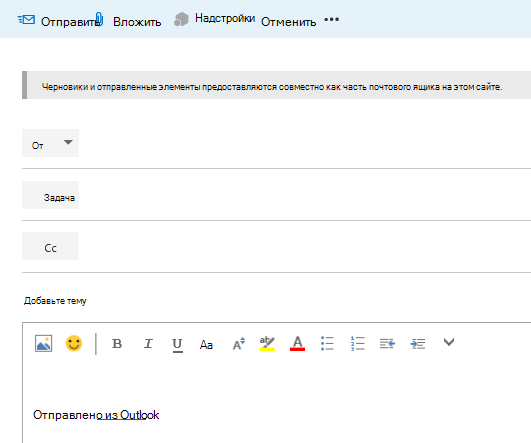The height and width of the screenshot is (443, 531).
Task: Click the Отправить send envelope icon
Action: (x=26, y=20)
